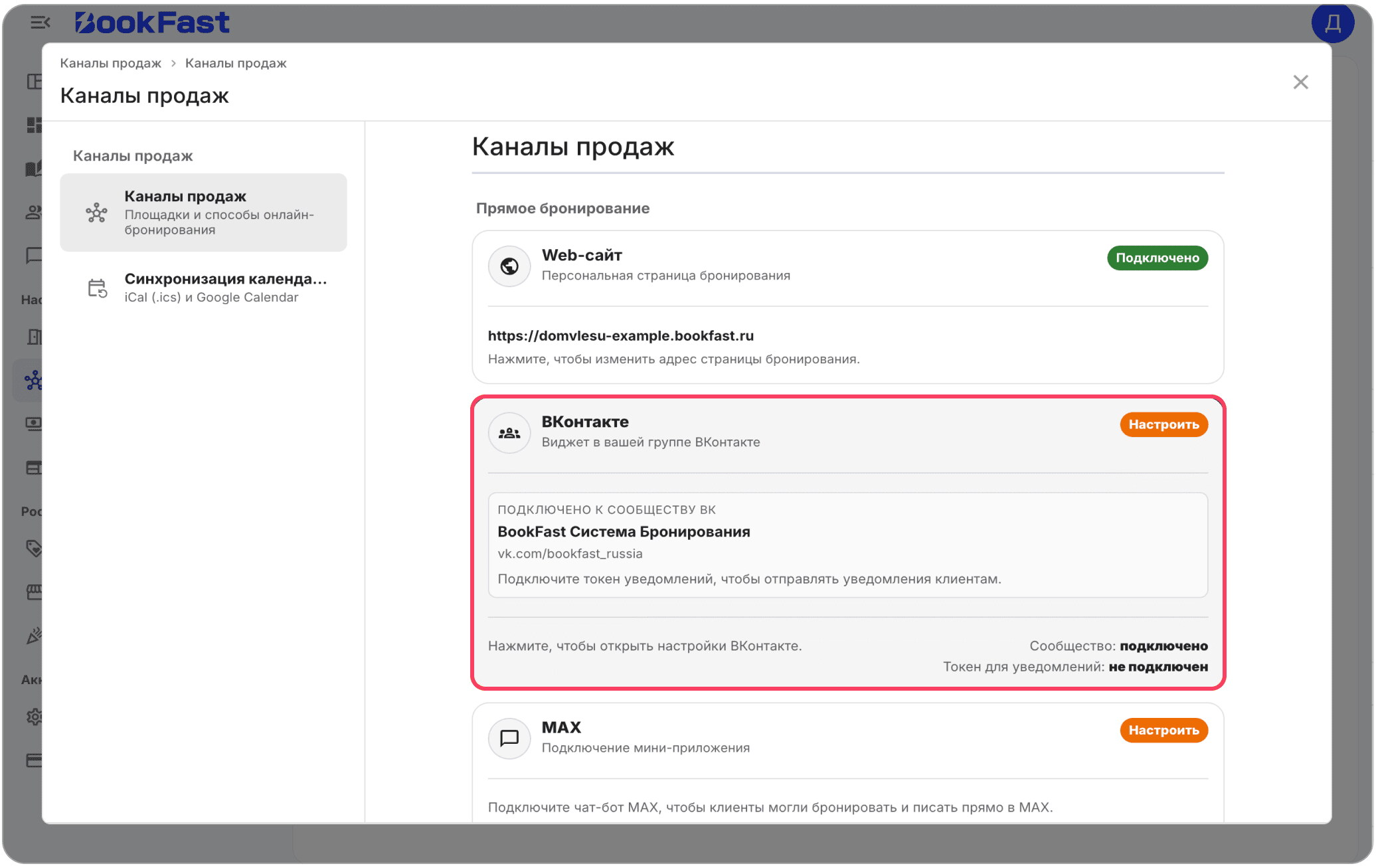Click the ВКонтакте card title
Screen dimensions: 1376x868
point(585,422)
